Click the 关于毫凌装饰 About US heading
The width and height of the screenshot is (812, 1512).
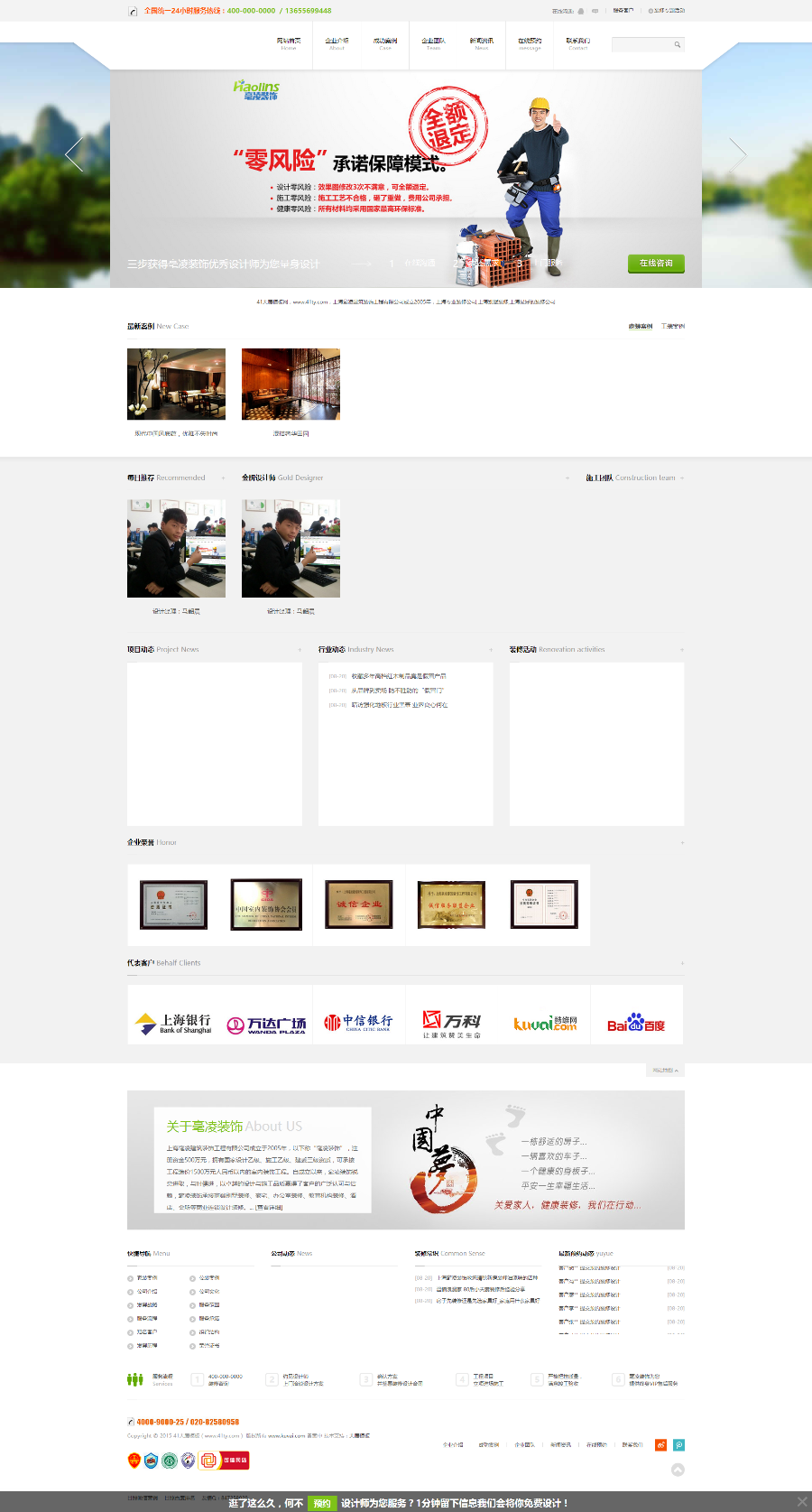point(234,1127)
